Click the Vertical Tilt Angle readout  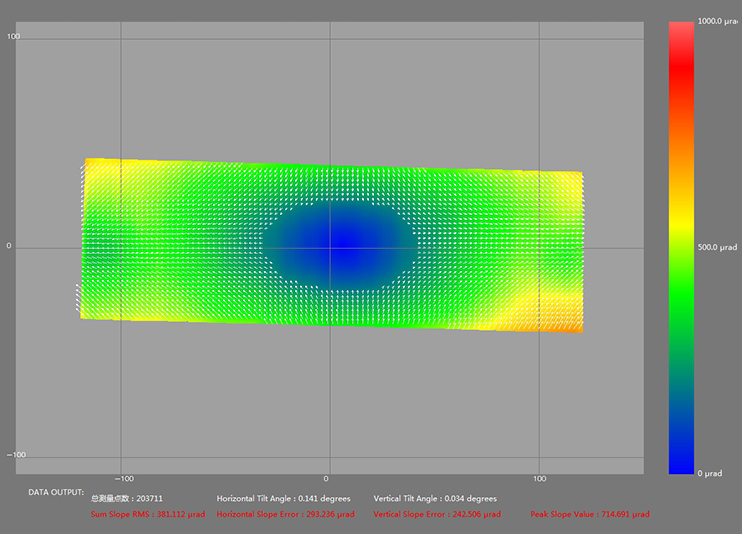click(x=435, y=498)
